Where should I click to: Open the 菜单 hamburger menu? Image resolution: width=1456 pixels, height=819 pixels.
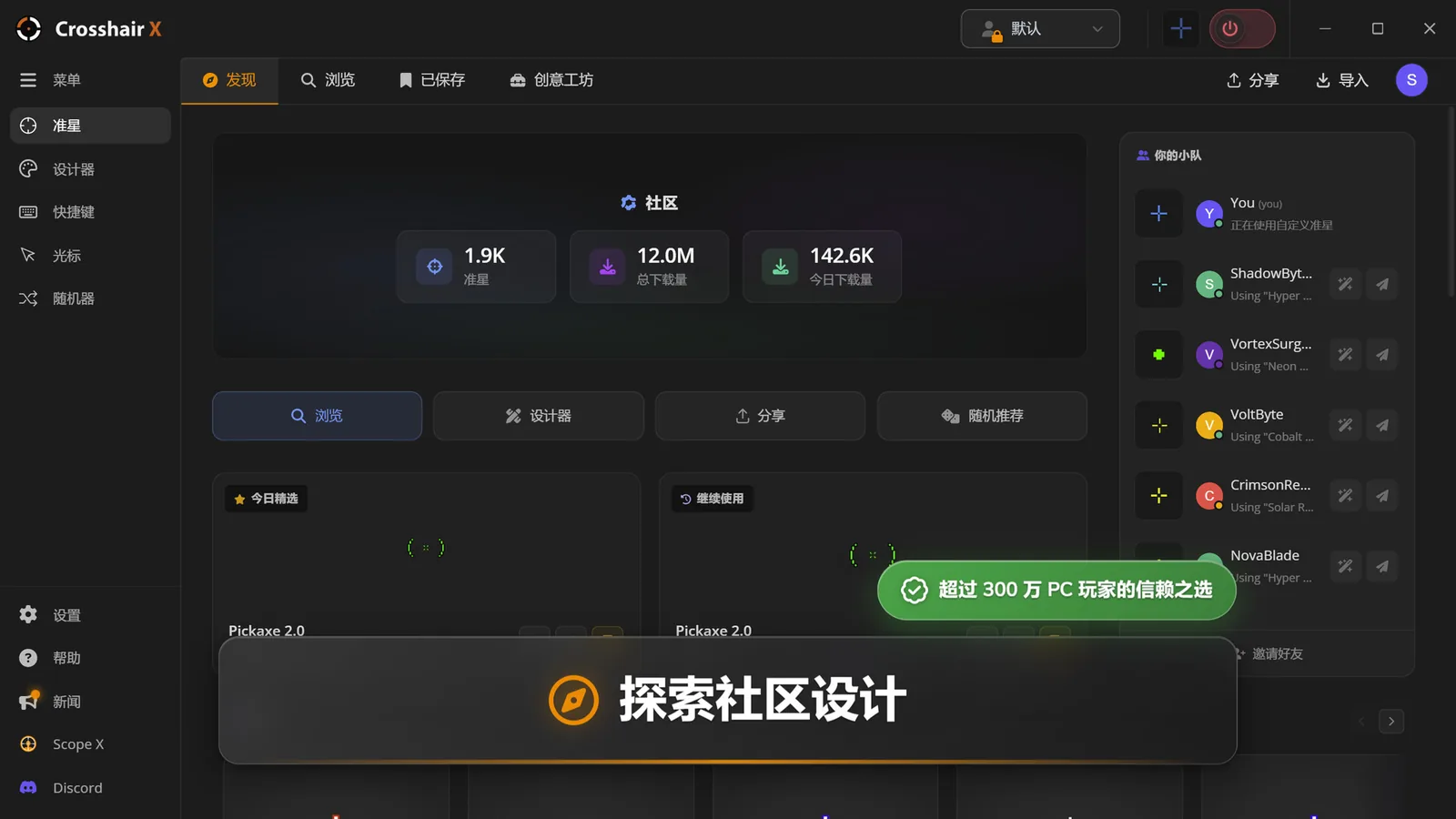click(x=28, y=80)
